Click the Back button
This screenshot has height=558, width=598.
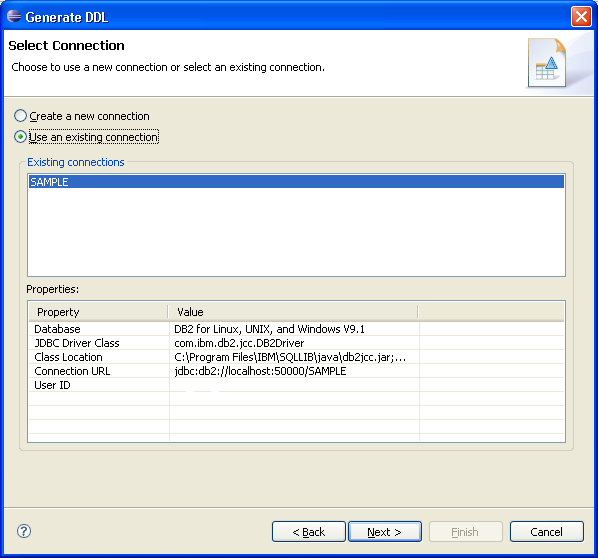(309, 531)
